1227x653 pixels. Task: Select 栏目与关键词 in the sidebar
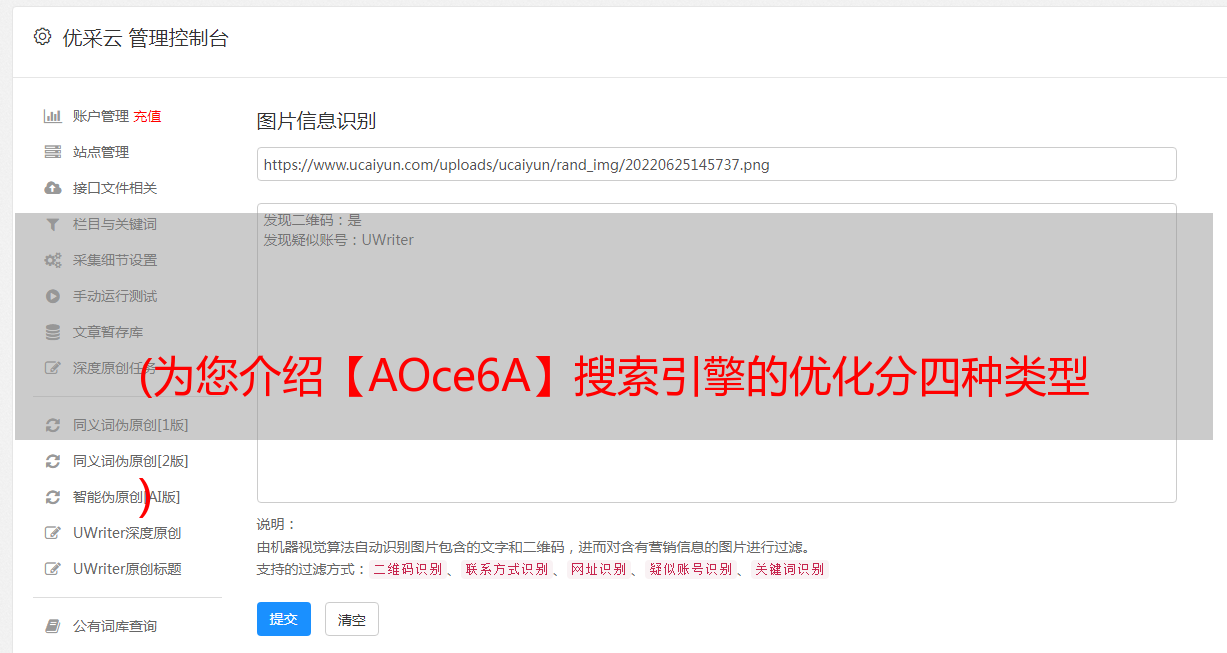tap(115, 224)
